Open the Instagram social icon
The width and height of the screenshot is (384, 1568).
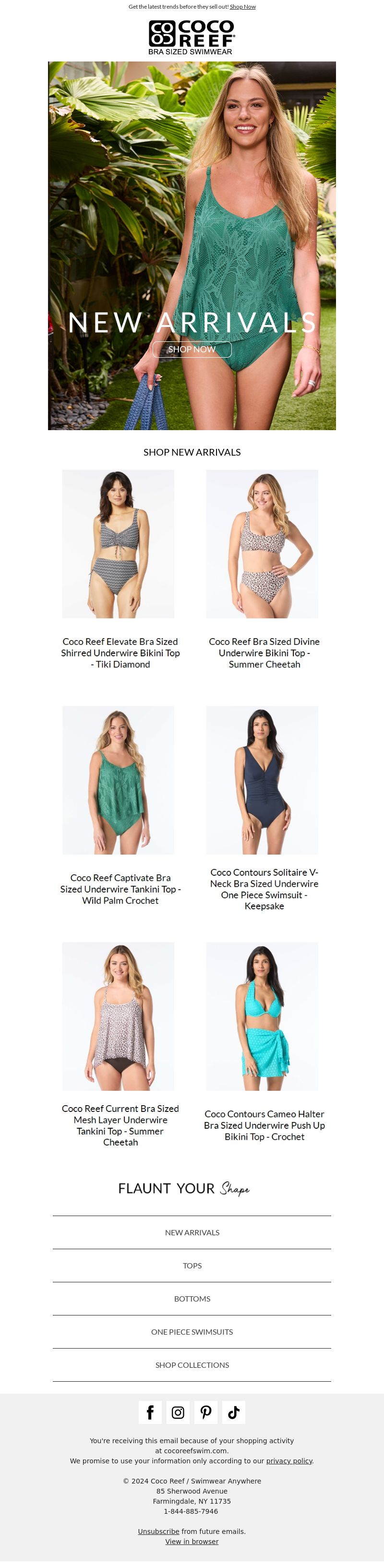[x=178, y=1412]
